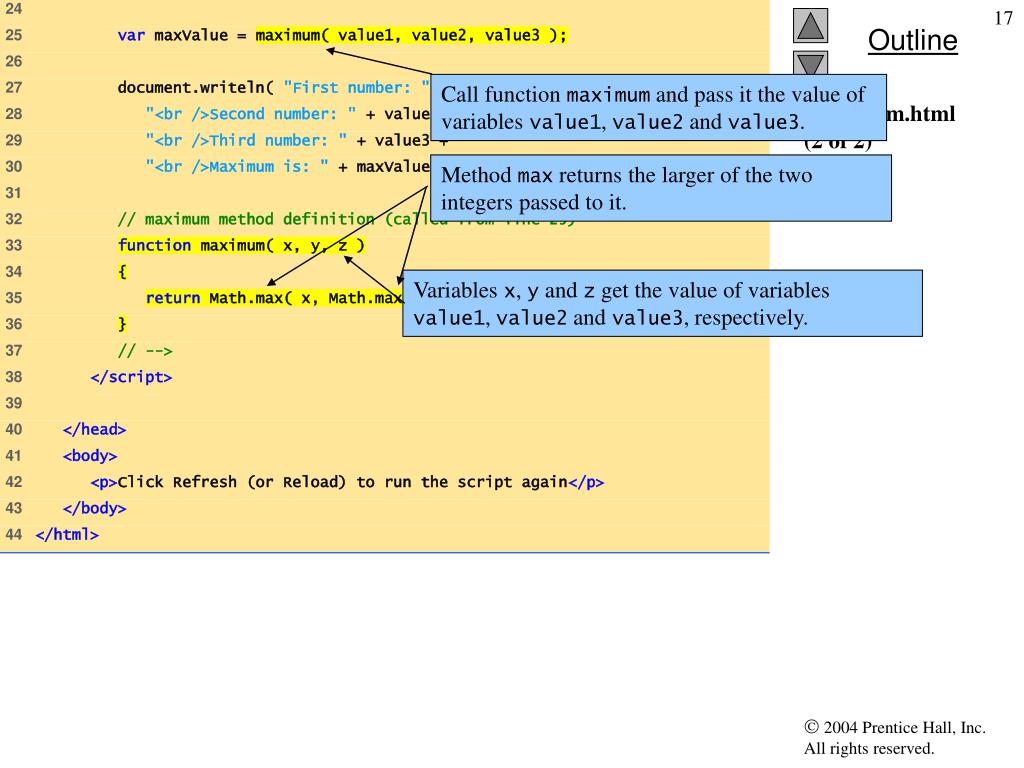Screen dimensions: 1024x768
Task: Click the Prentice Hall copyright notice
Action: pyautogui.click(x=894, y=738)
